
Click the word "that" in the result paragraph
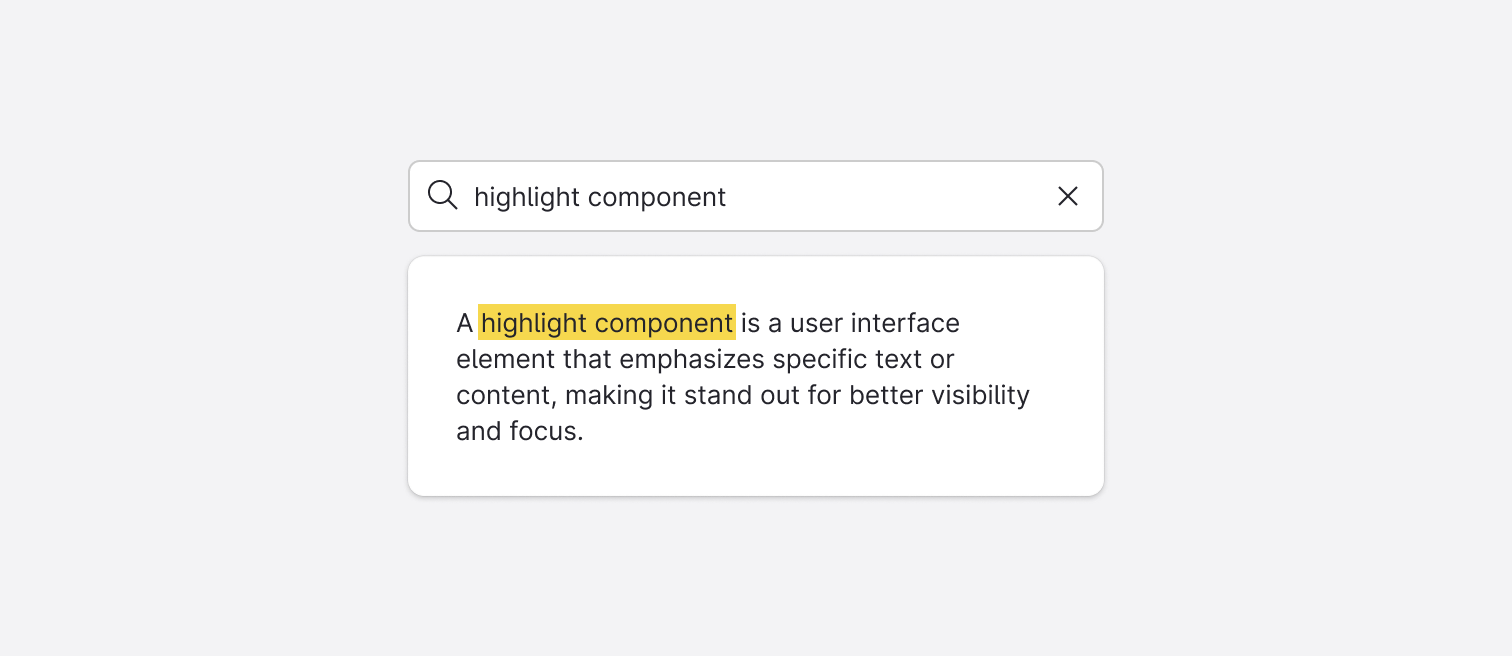587,359
